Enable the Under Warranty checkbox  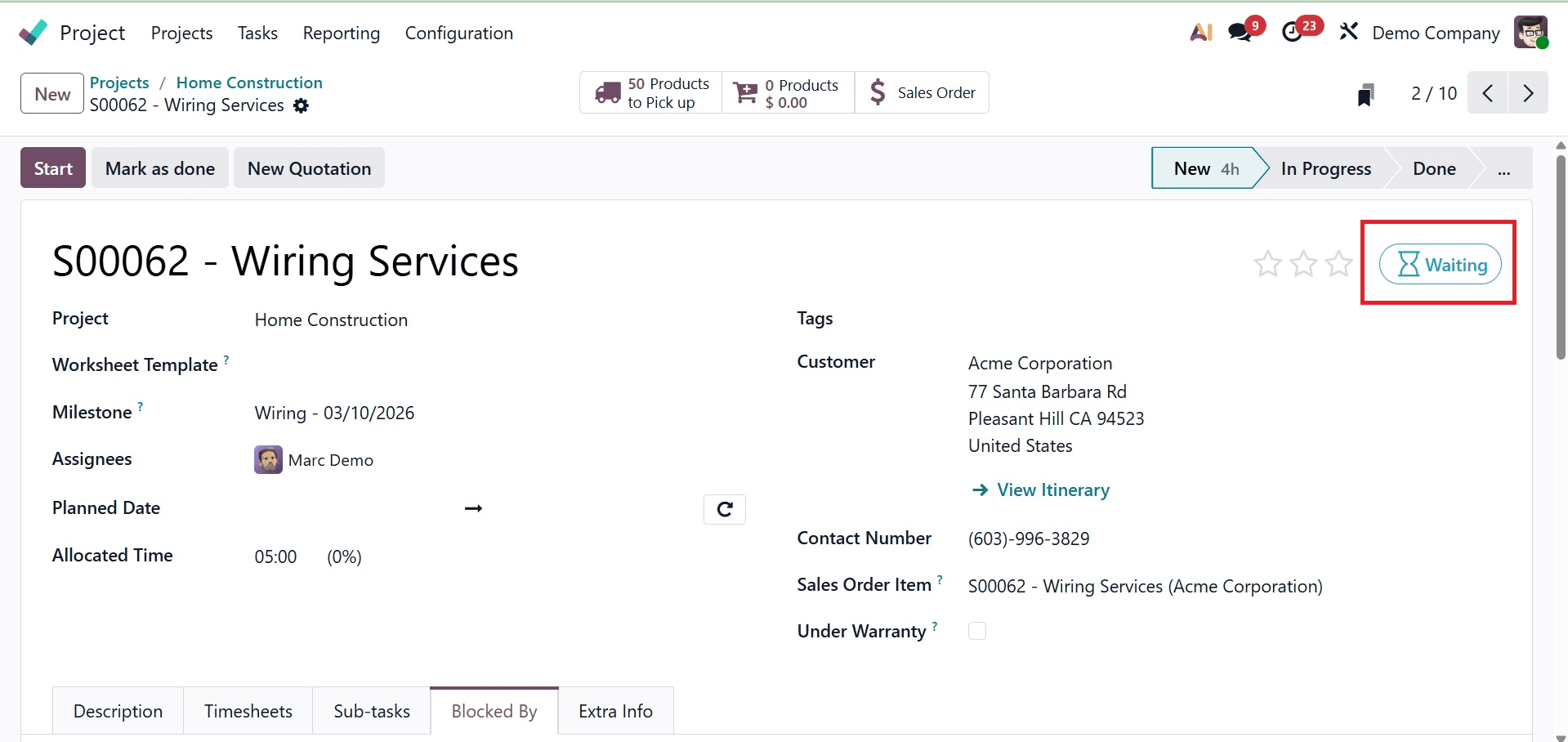point(976,630)
